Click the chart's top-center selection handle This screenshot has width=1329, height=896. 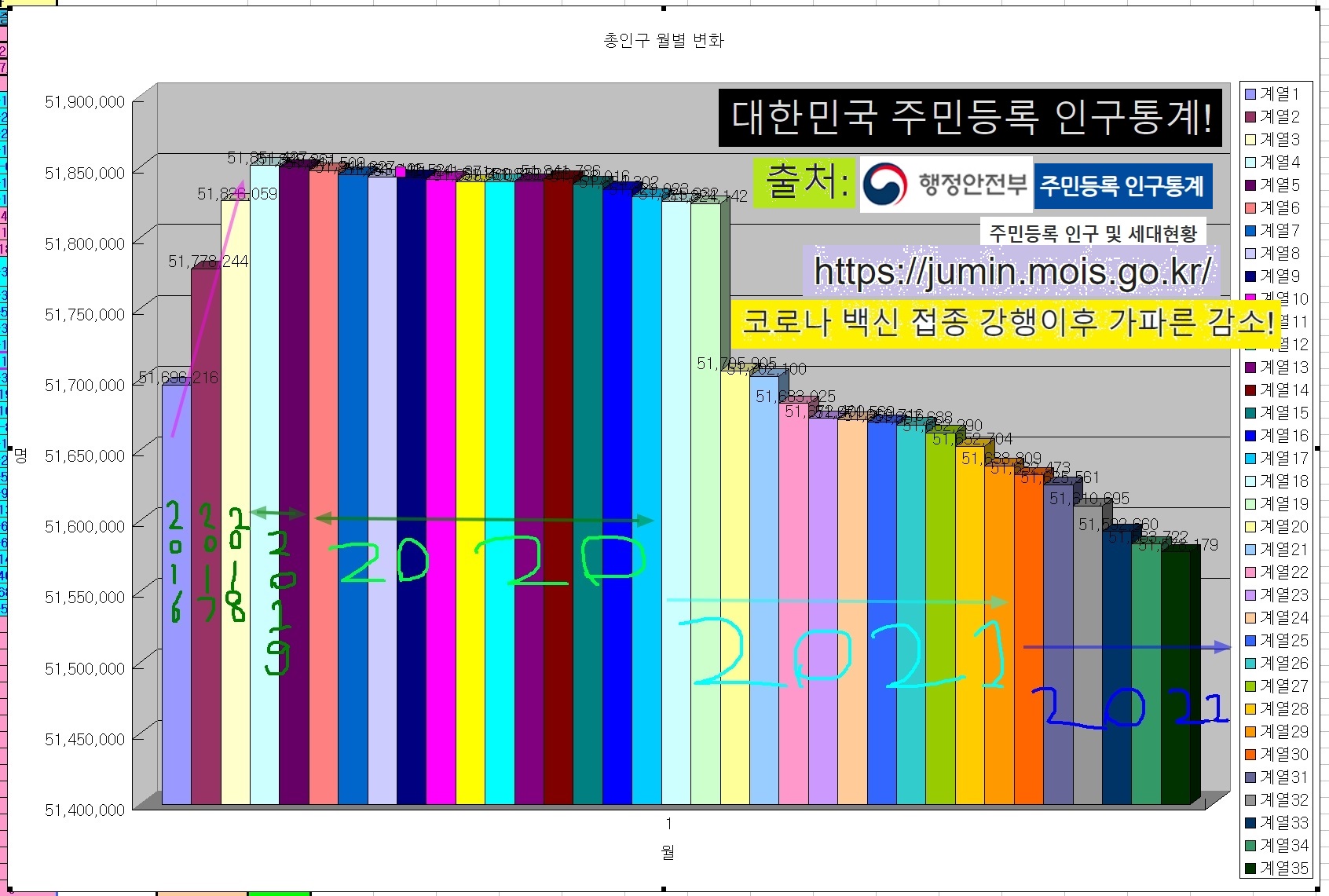pos(664,8)
